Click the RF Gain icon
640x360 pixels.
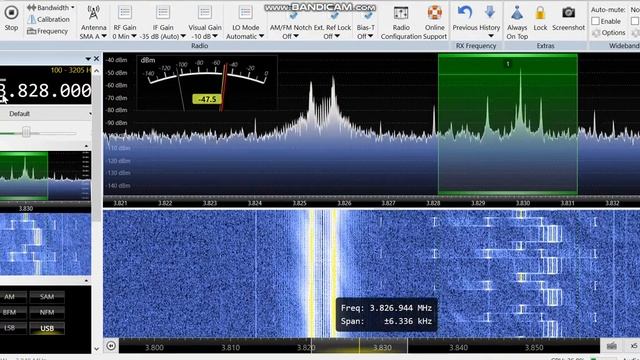[x=124, y=12]
